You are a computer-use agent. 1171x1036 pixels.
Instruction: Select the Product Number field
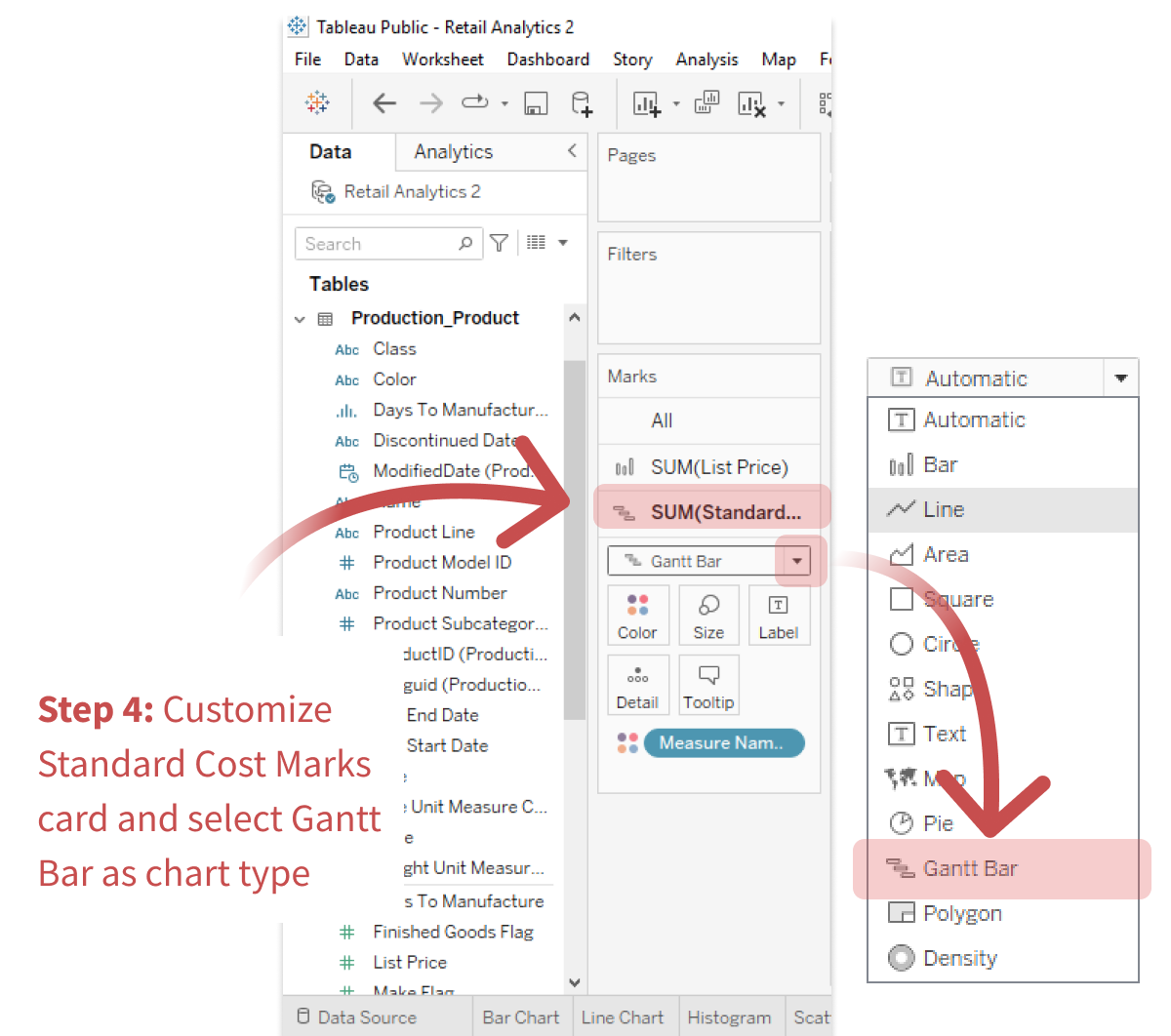coord(439,592)
